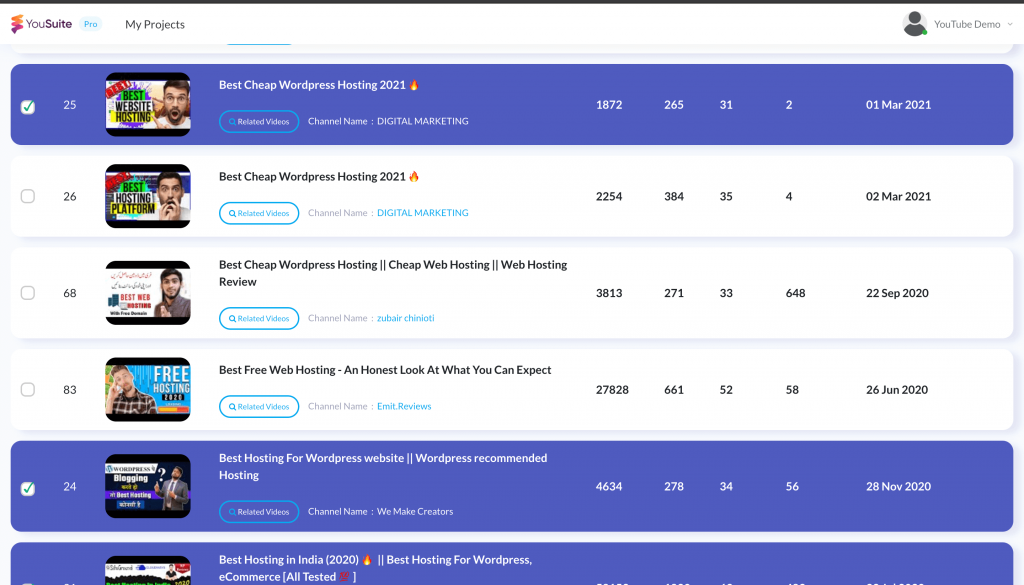Uncheck the checkbox for video row 25
This screenshot has width=1024, height=585.
pos(28,106)
